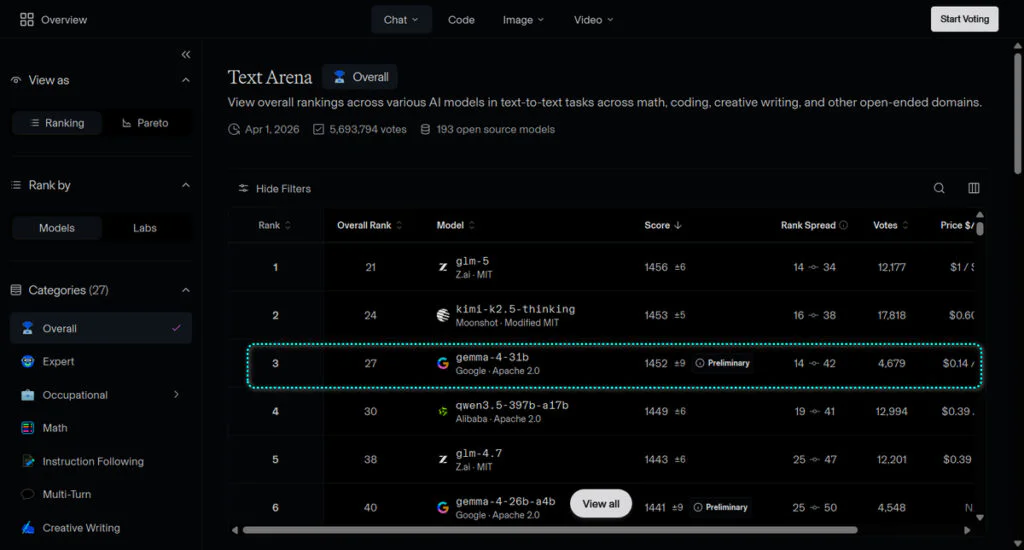Open the Code tab

(x=461, y=19)
